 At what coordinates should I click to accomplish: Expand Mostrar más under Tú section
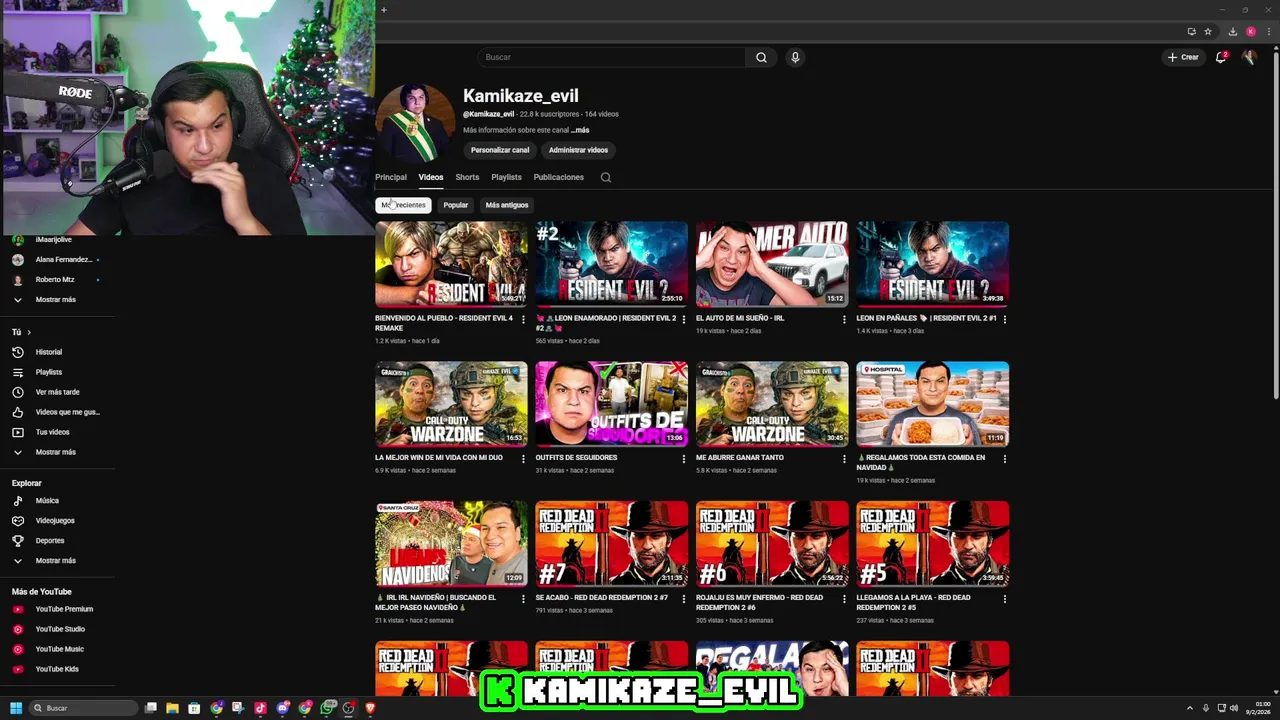tap(56, 452)
